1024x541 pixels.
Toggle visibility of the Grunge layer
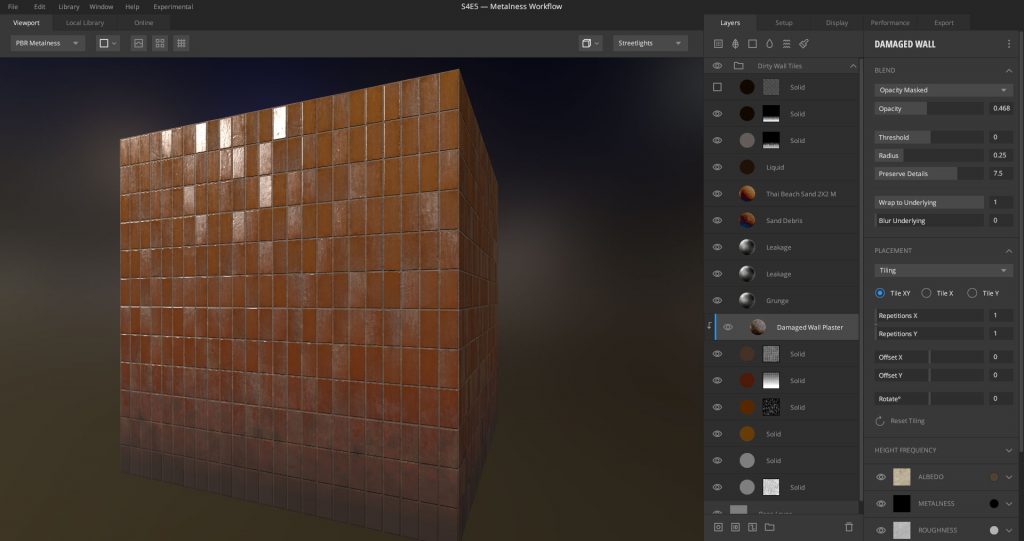pyautogui.click(x=717, y=301)
